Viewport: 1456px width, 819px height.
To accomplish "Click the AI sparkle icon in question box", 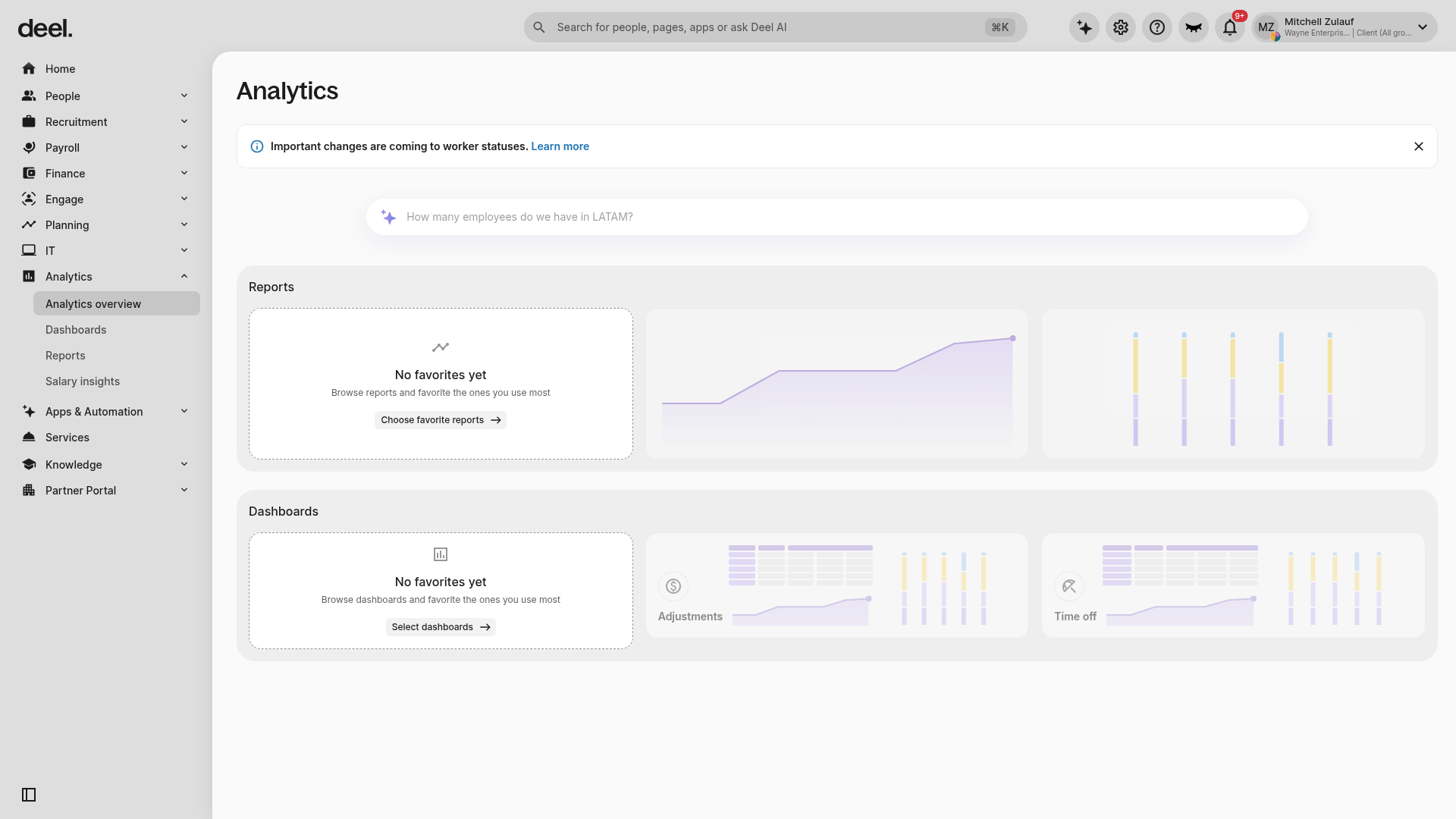I will (x=388, y=217).
